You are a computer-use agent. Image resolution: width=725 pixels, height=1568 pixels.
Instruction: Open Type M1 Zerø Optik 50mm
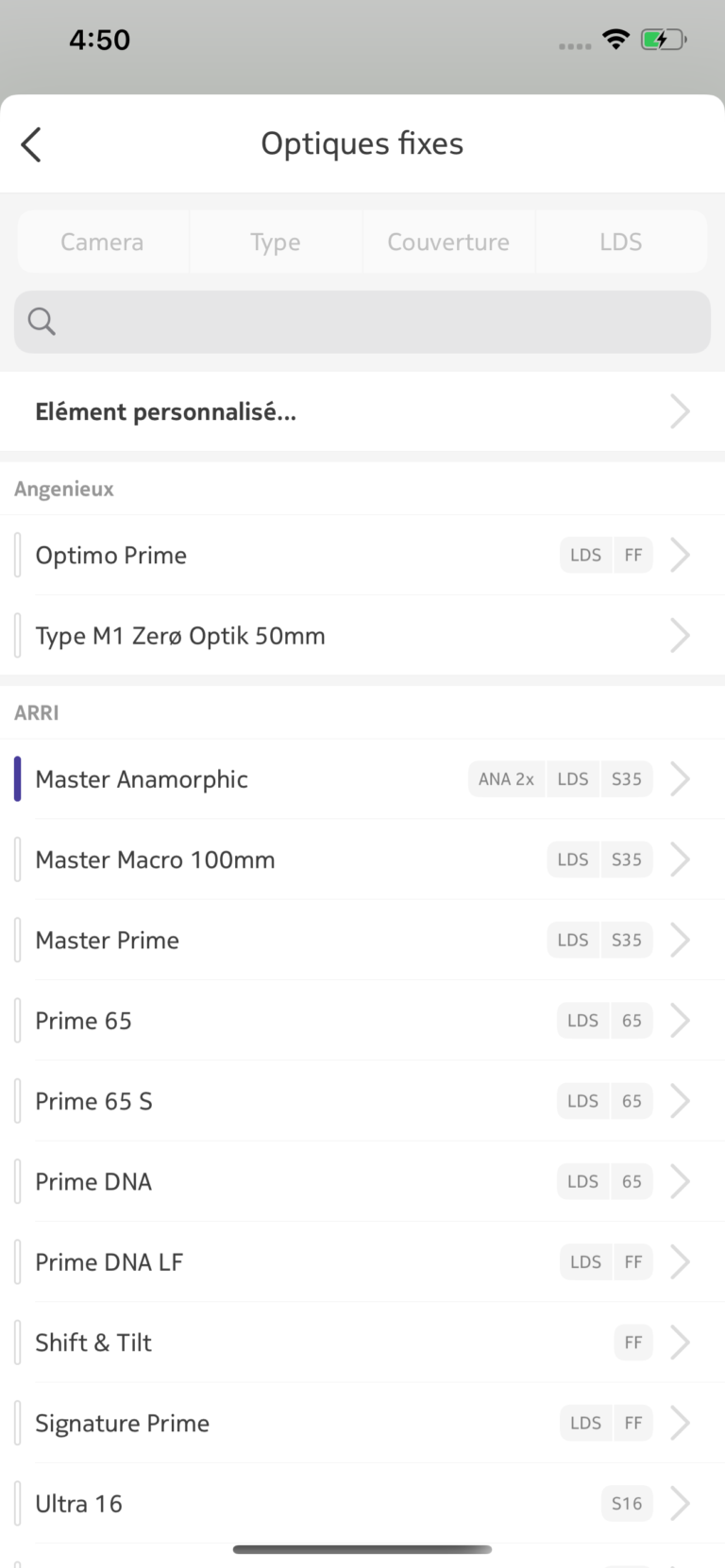click(362, 636)
